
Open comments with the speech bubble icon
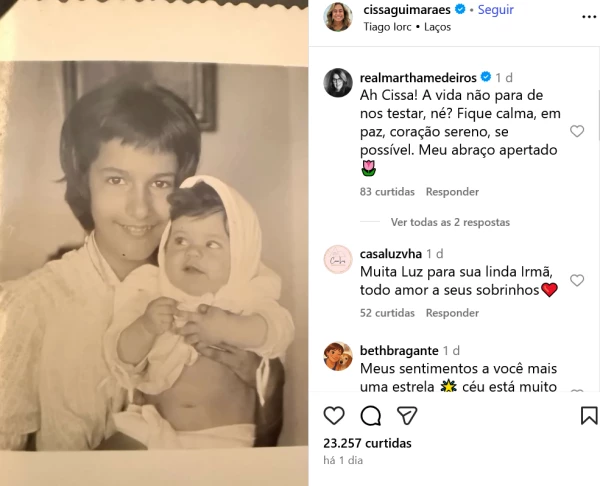pyautogui.click(x=371, y=416)
